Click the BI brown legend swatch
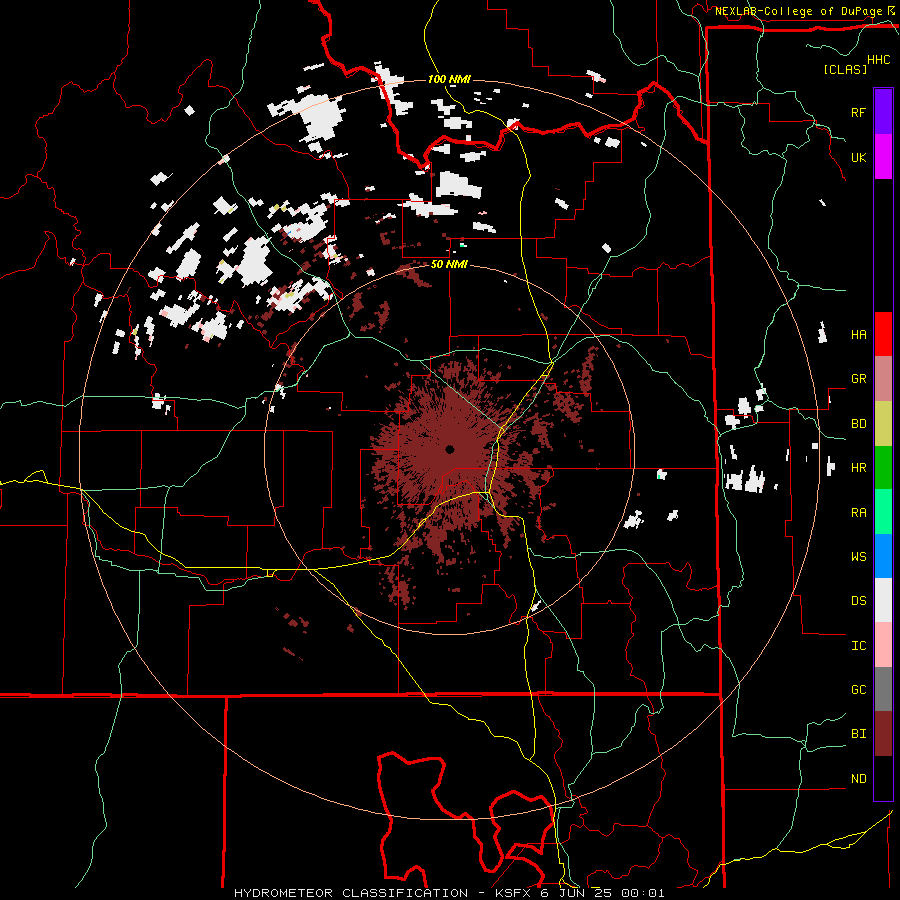 click(x=883, y=734)
